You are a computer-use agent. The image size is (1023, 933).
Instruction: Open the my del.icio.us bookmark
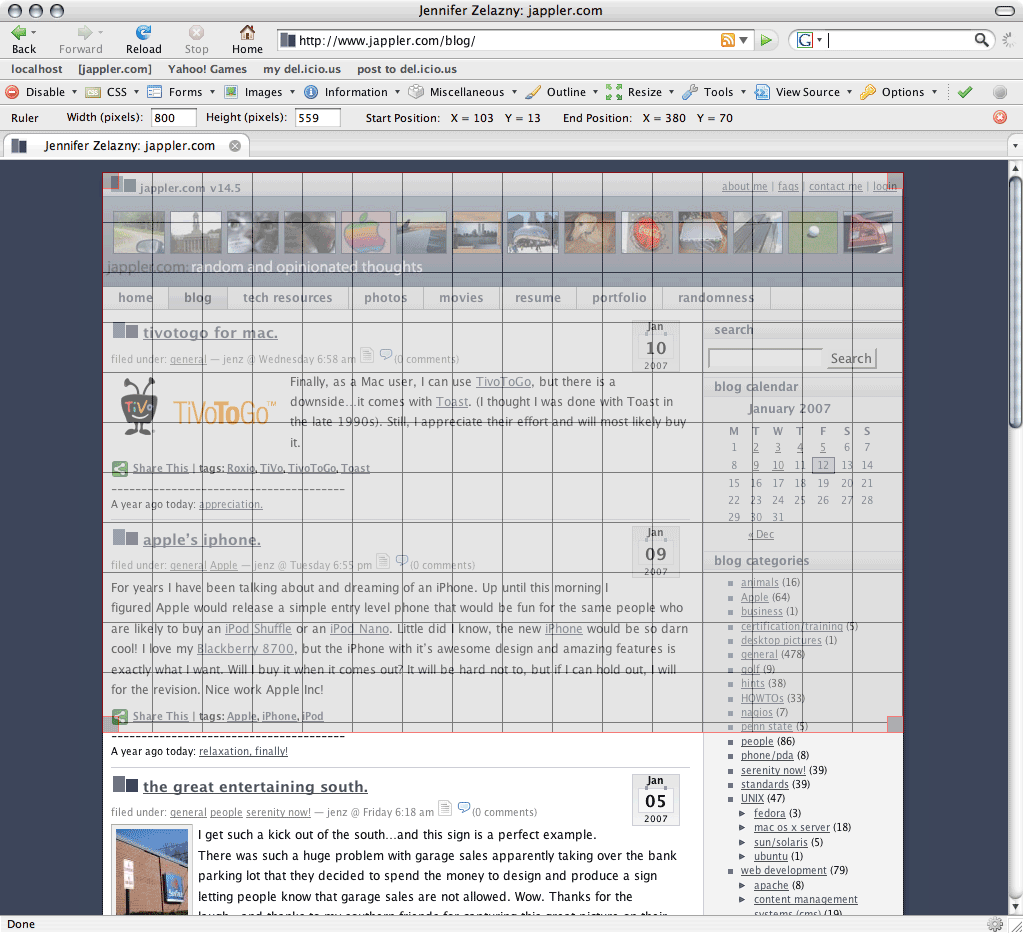click(x=302, y=69)
